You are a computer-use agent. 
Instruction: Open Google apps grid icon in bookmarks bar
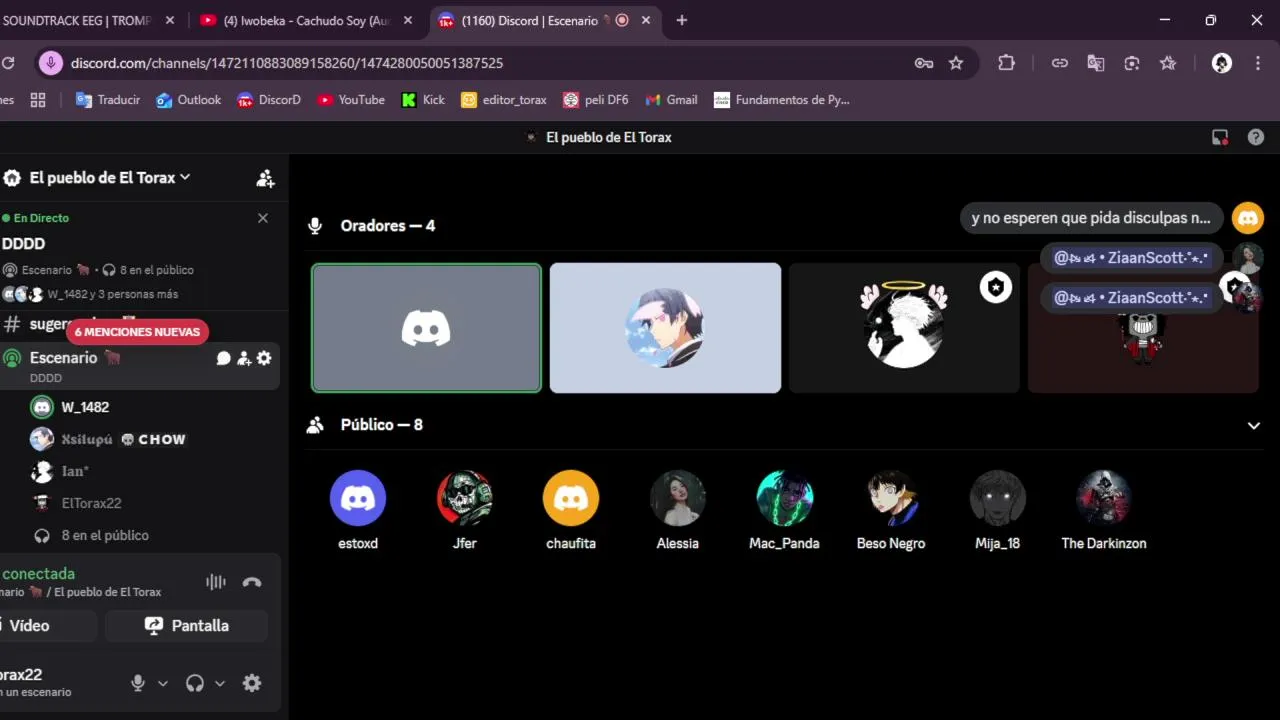(x=38, y=100)
